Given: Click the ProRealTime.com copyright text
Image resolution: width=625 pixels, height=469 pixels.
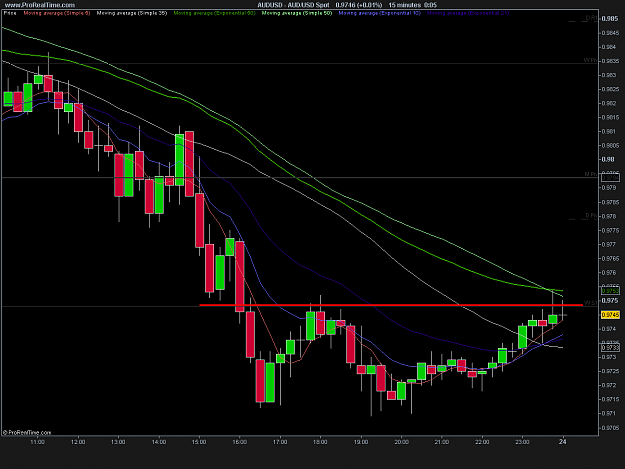Looking at the screenshot, I should pos(27,432).
